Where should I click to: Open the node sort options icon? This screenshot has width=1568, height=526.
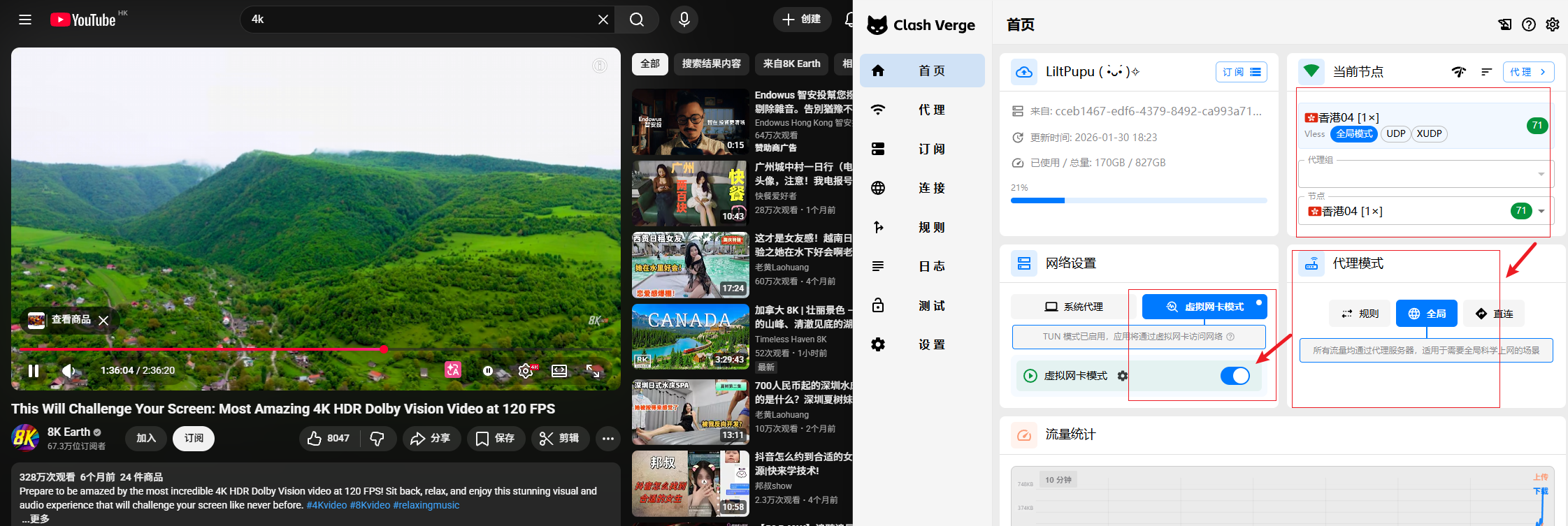[x=1486, y=72]
